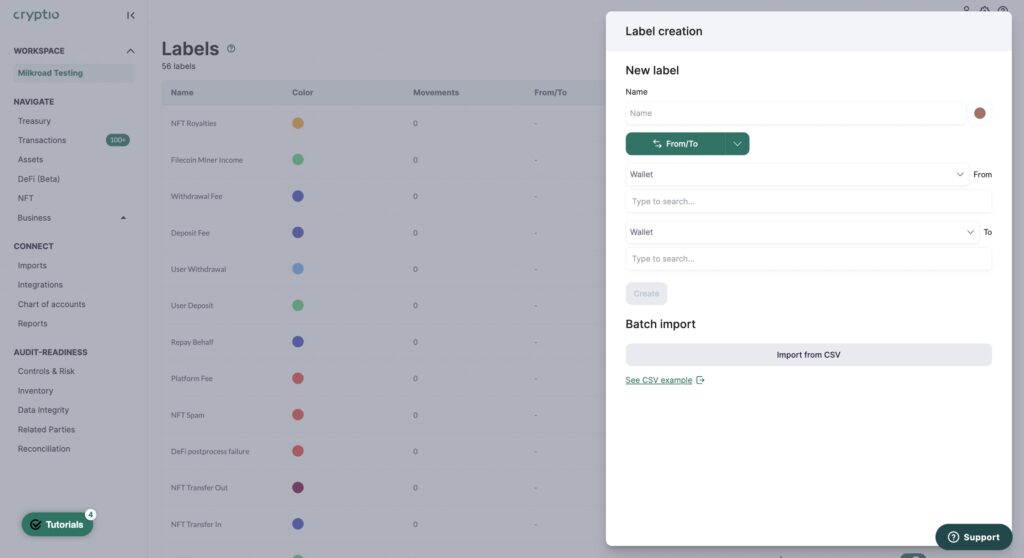Image resolution: width=1024 pixels, height=558 pixels.
Task: Open the Wallet dropdown for To
Action: tap(801, 232)
